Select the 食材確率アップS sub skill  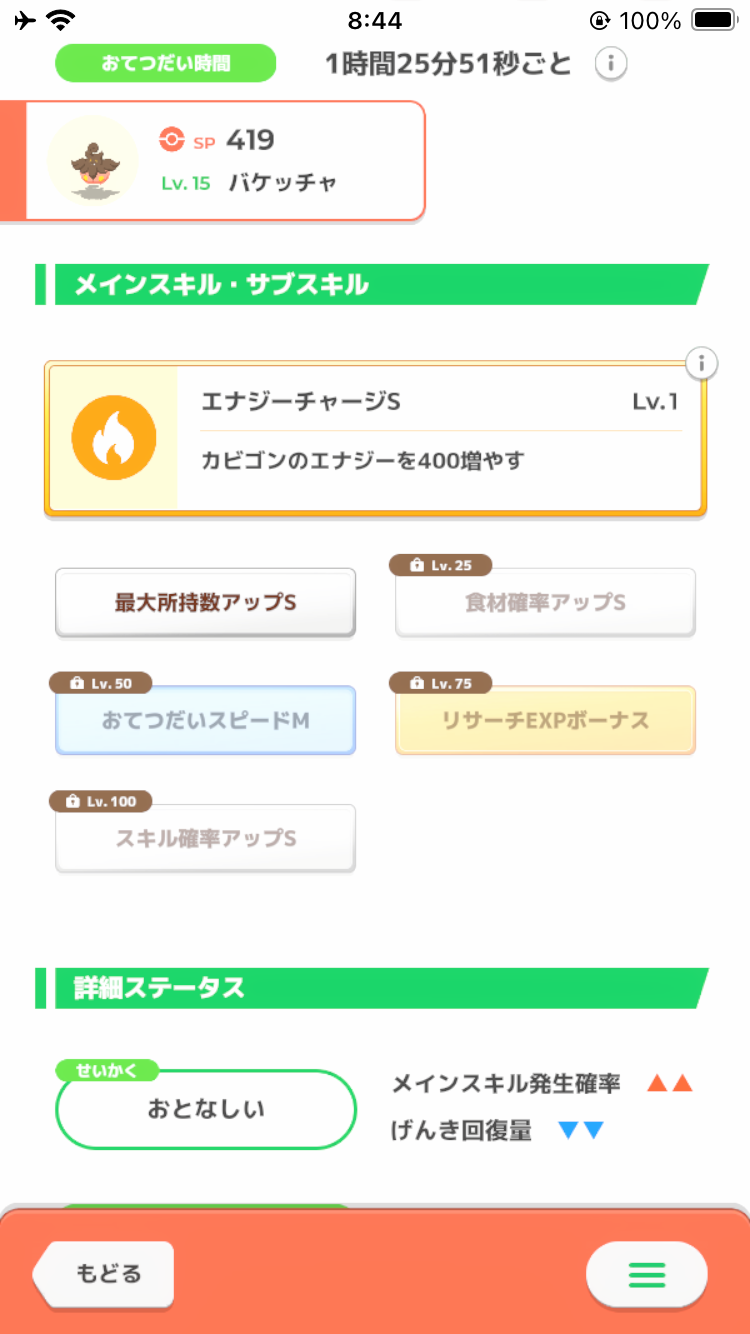click(x=545, y=604)
